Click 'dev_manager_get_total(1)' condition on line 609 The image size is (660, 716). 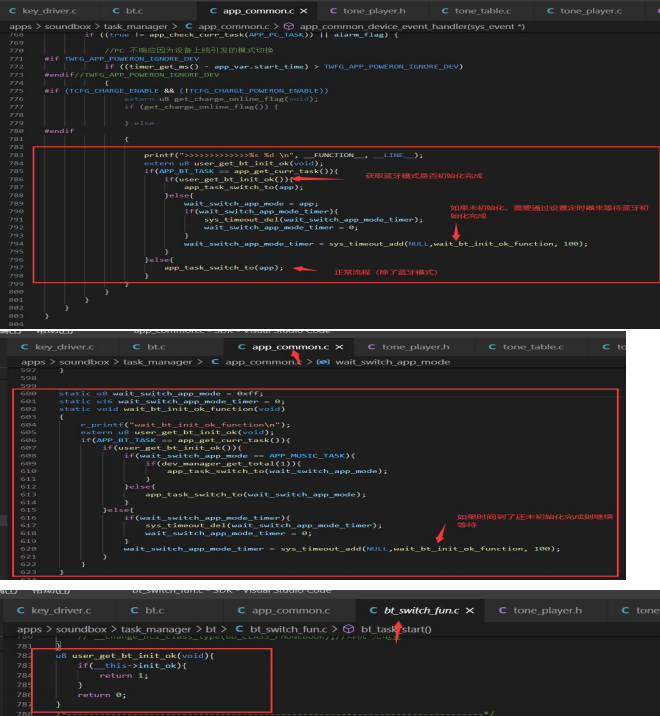pos(223,464)
